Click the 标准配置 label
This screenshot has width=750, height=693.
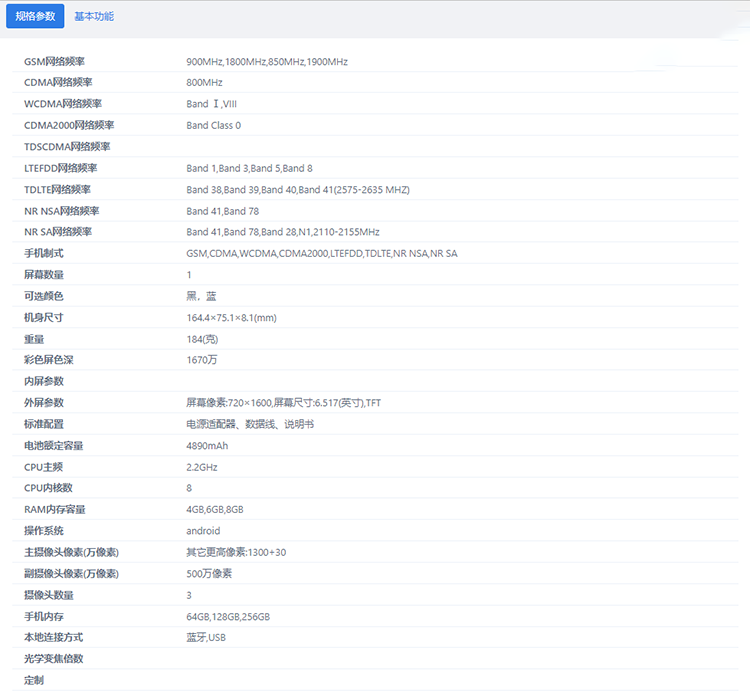(44, 424)
